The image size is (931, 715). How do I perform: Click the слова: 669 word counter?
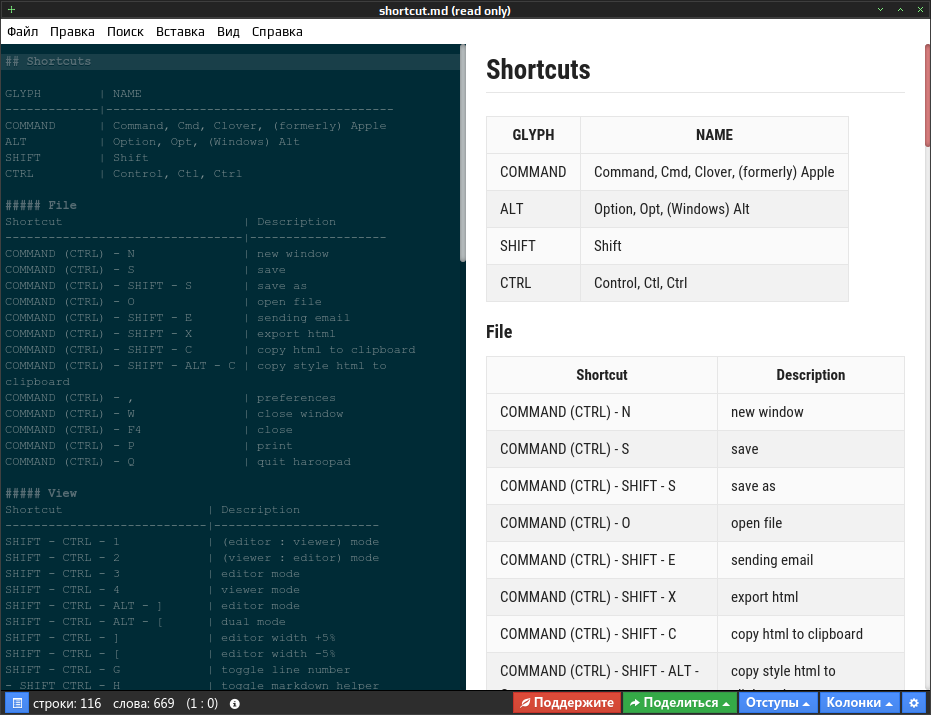(144, 704)
